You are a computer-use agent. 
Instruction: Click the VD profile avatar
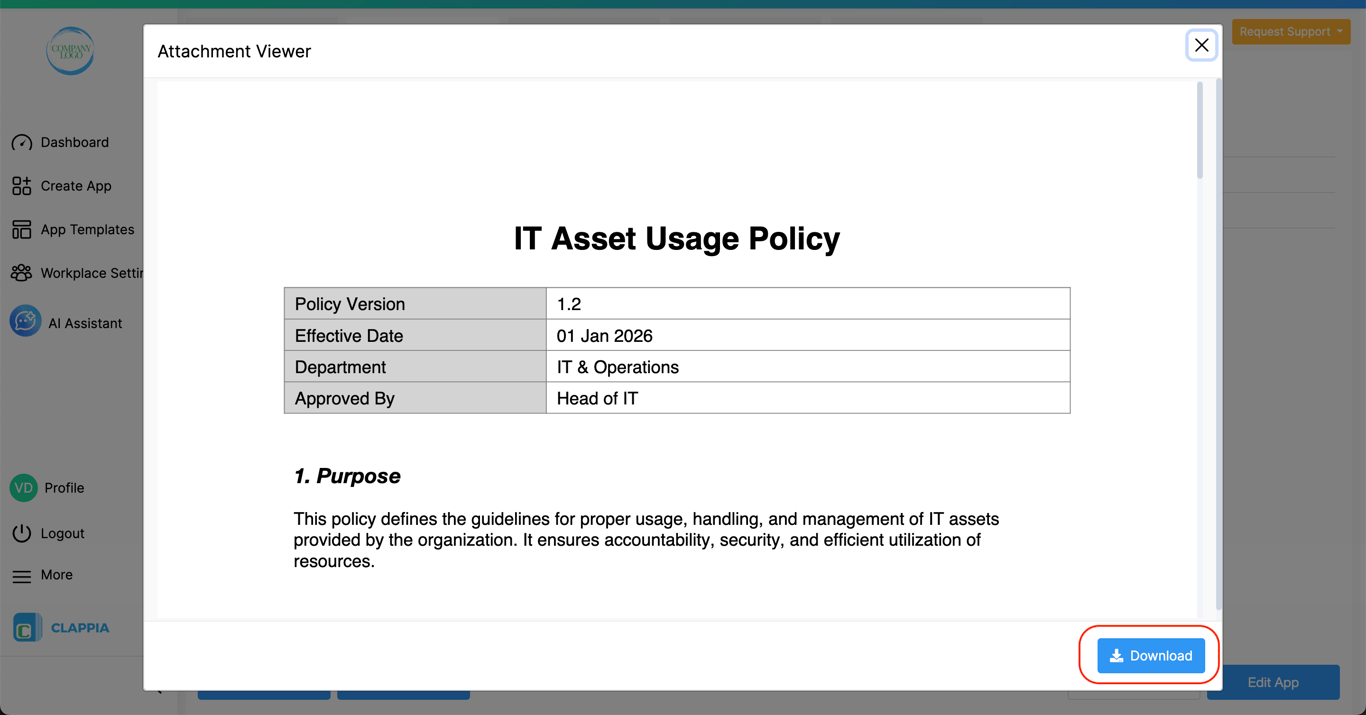pyautogui.click(x=23, y=488)
